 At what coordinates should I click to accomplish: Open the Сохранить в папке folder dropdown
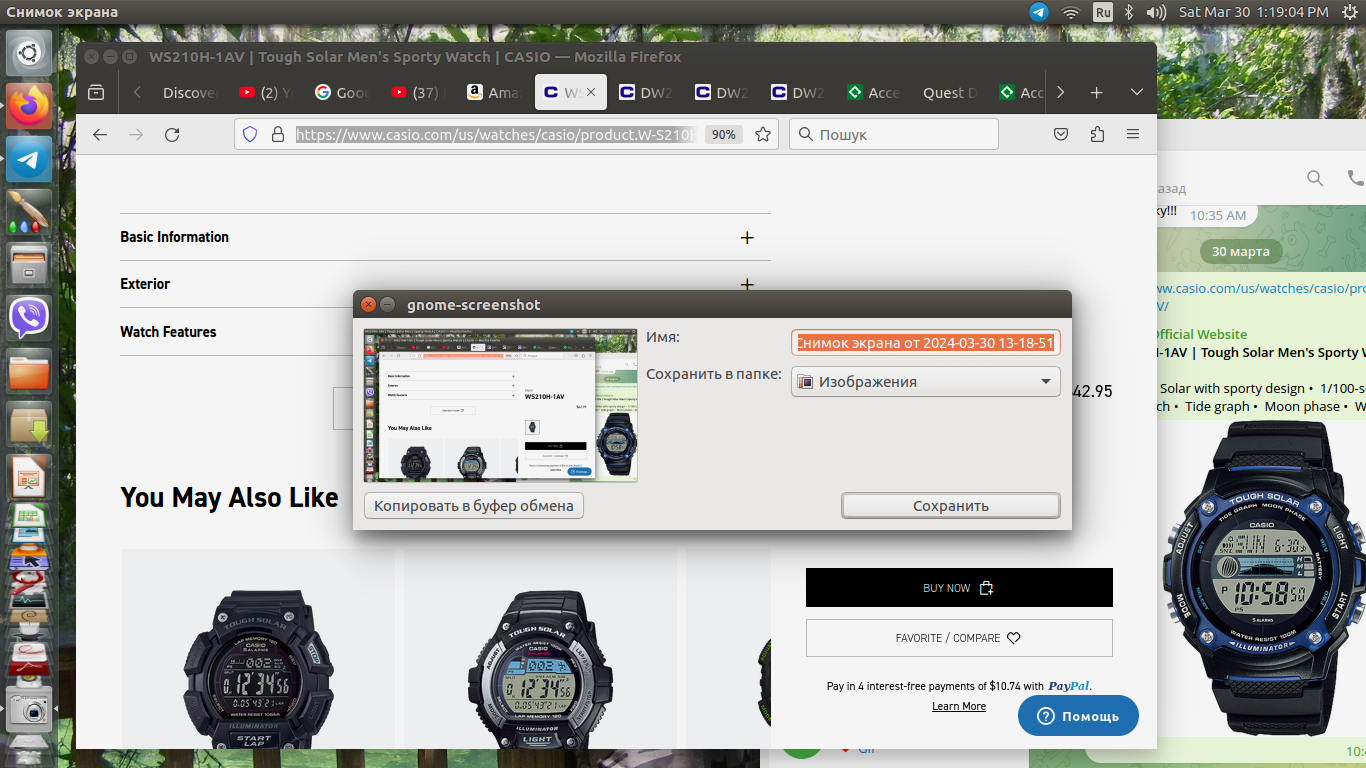tap(926, 381)
